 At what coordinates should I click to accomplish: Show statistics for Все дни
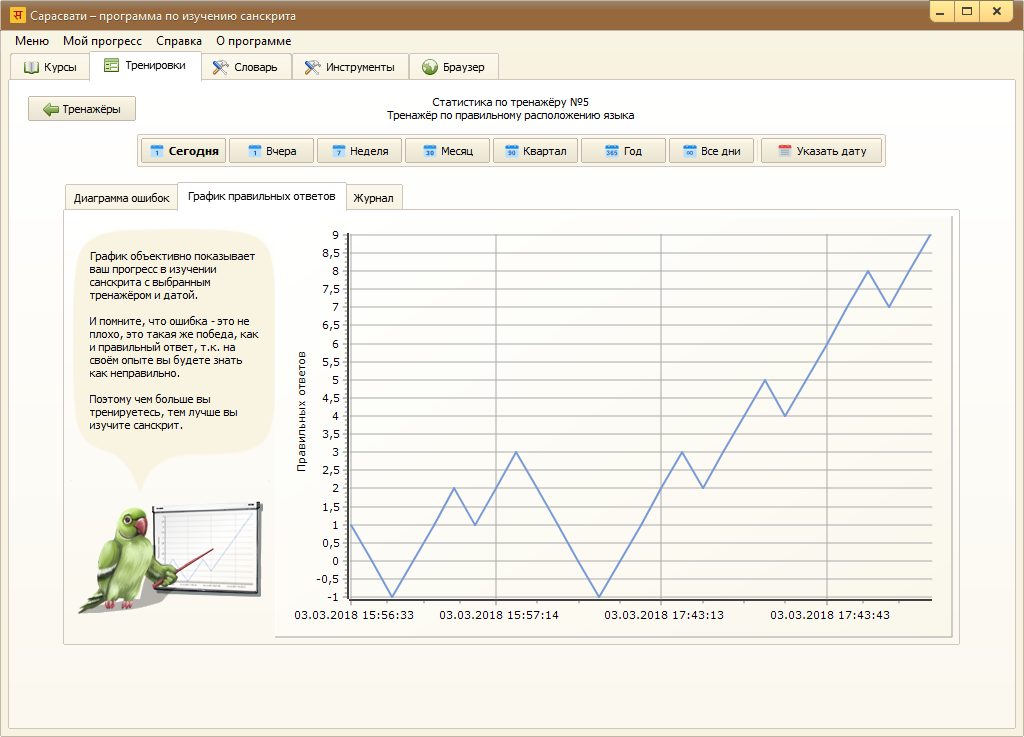[711, 151]
